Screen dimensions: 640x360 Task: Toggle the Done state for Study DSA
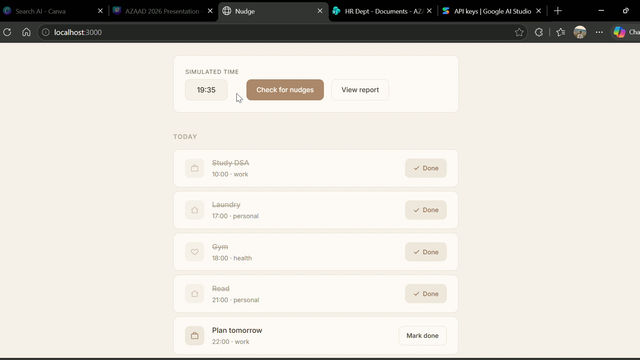pyautogui.click(x=426, y=168)
